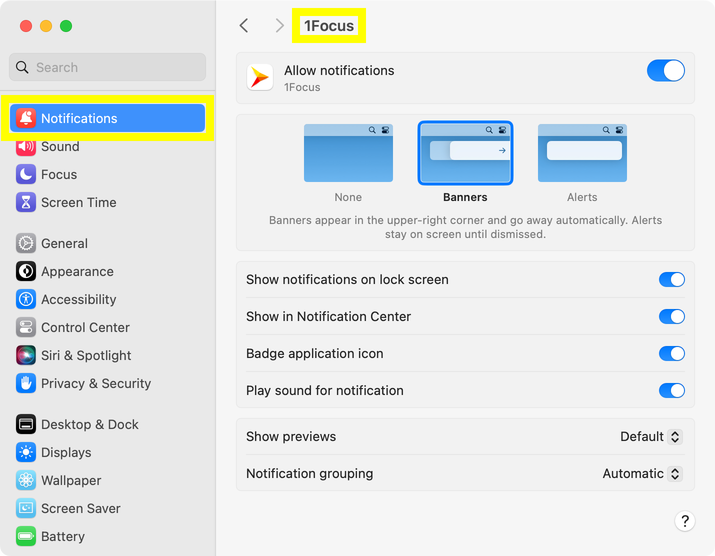This screenshot has width=715, height=556.
Task: Select the None notification style thumbnail
Action: (x=348, y=153)
